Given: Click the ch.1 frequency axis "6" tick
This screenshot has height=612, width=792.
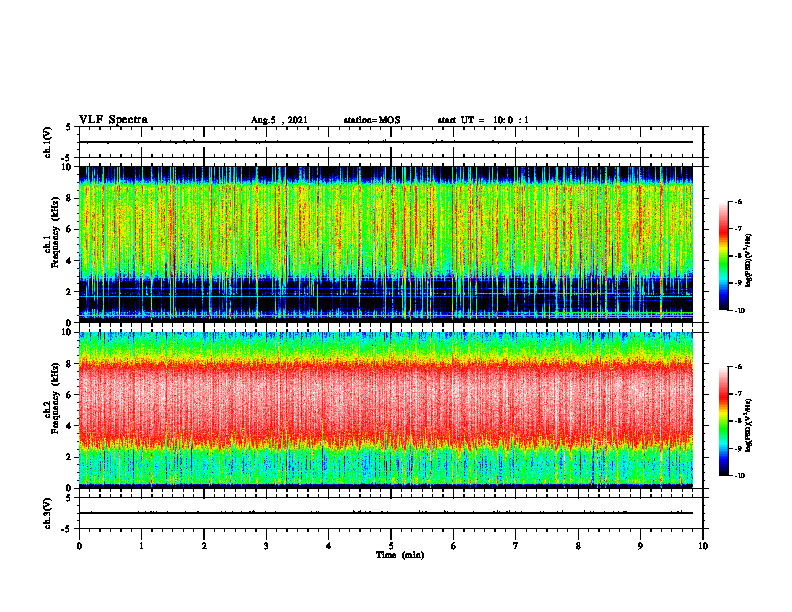Looking at the screenshot, I should click(x=70, y=229).
